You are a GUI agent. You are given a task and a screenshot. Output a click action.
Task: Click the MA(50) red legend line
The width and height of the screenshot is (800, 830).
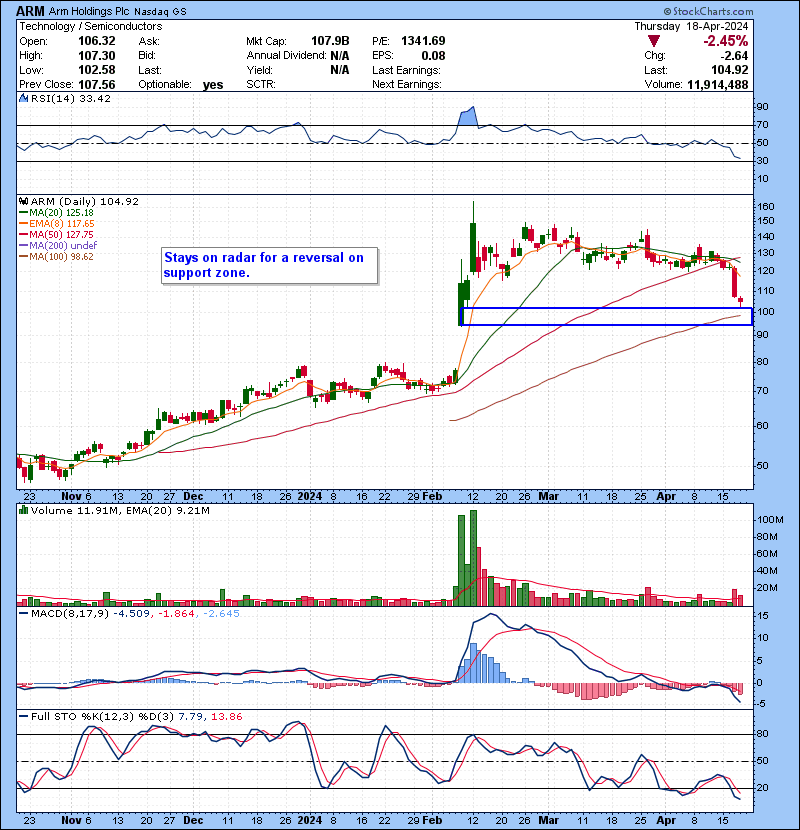[x=23, y=235]
